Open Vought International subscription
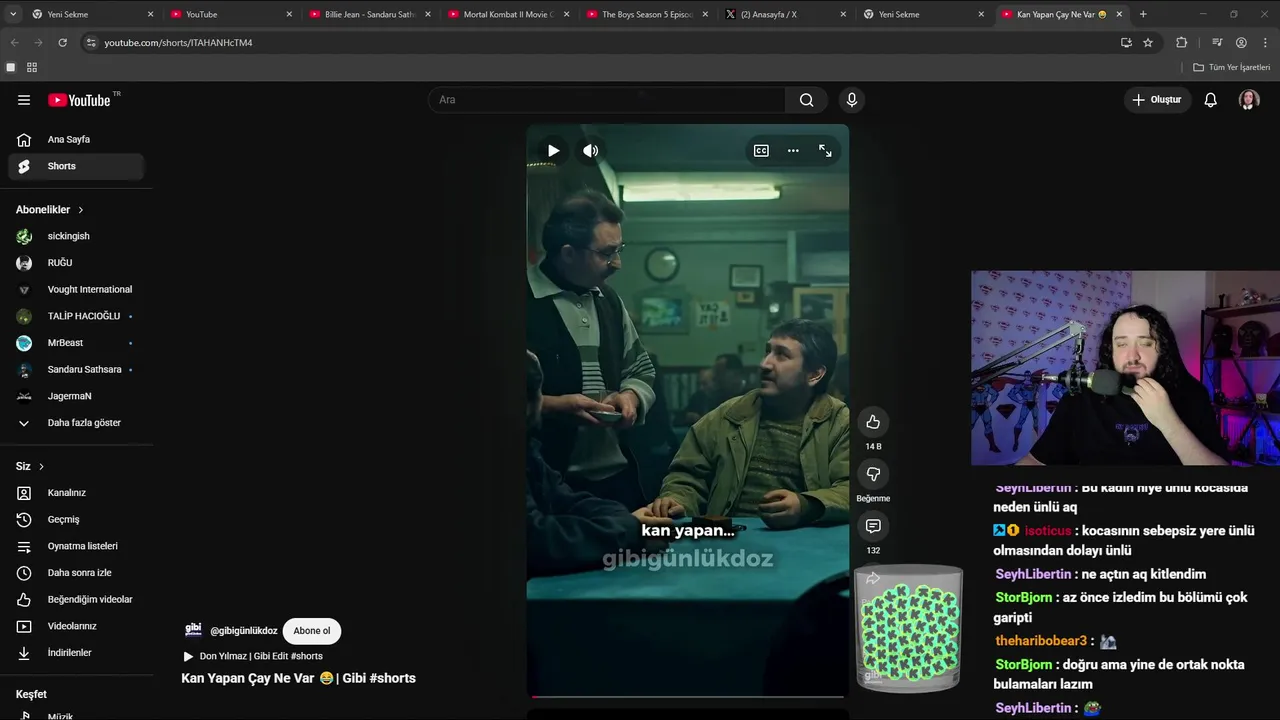 coord(76,290)
